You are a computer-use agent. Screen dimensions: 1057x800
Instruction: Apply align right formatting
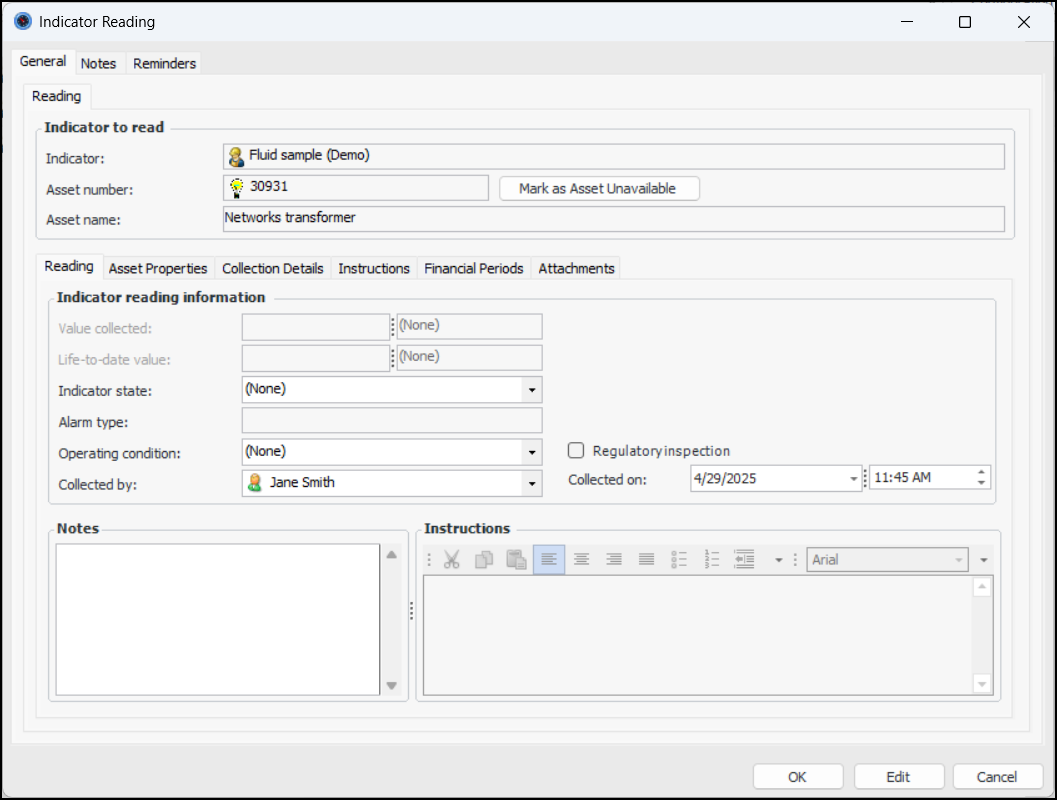pos(614,560)
